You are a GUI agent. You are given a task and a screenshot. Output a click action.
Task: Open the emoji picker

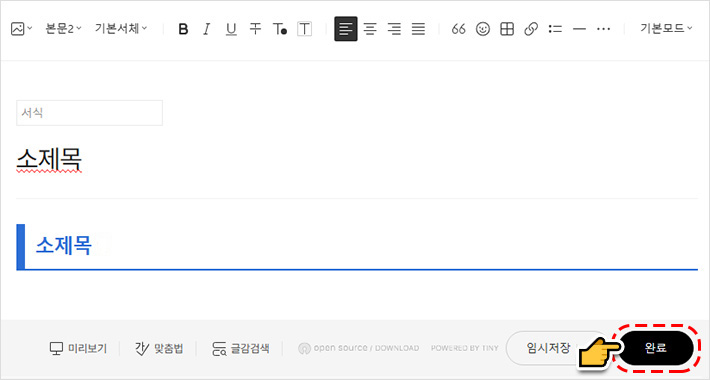483,29
